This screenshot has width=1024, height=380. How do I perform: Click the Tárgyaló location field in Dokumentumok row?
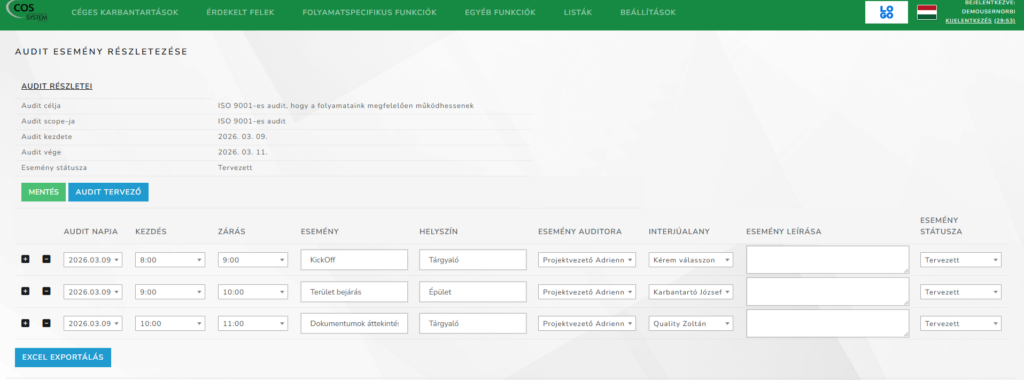point(473,323)
